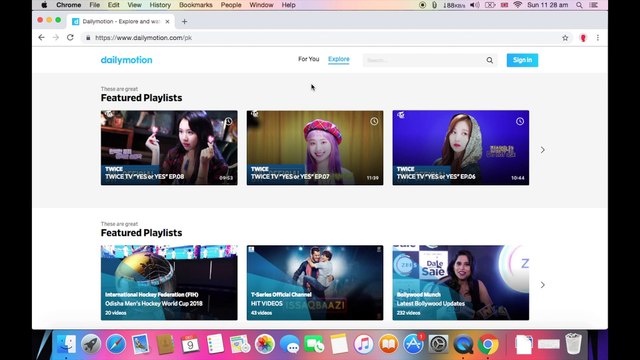
Task: Open App Store in the Dock
Action: click(x=413, y=344)
